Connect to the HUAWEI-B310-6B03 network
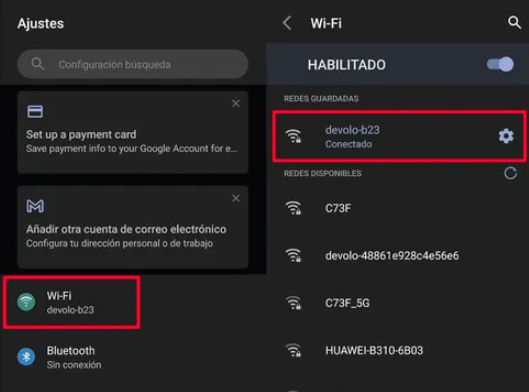This screenshot has height=392, width=529. pyautogui.click(x=397, y=350)
